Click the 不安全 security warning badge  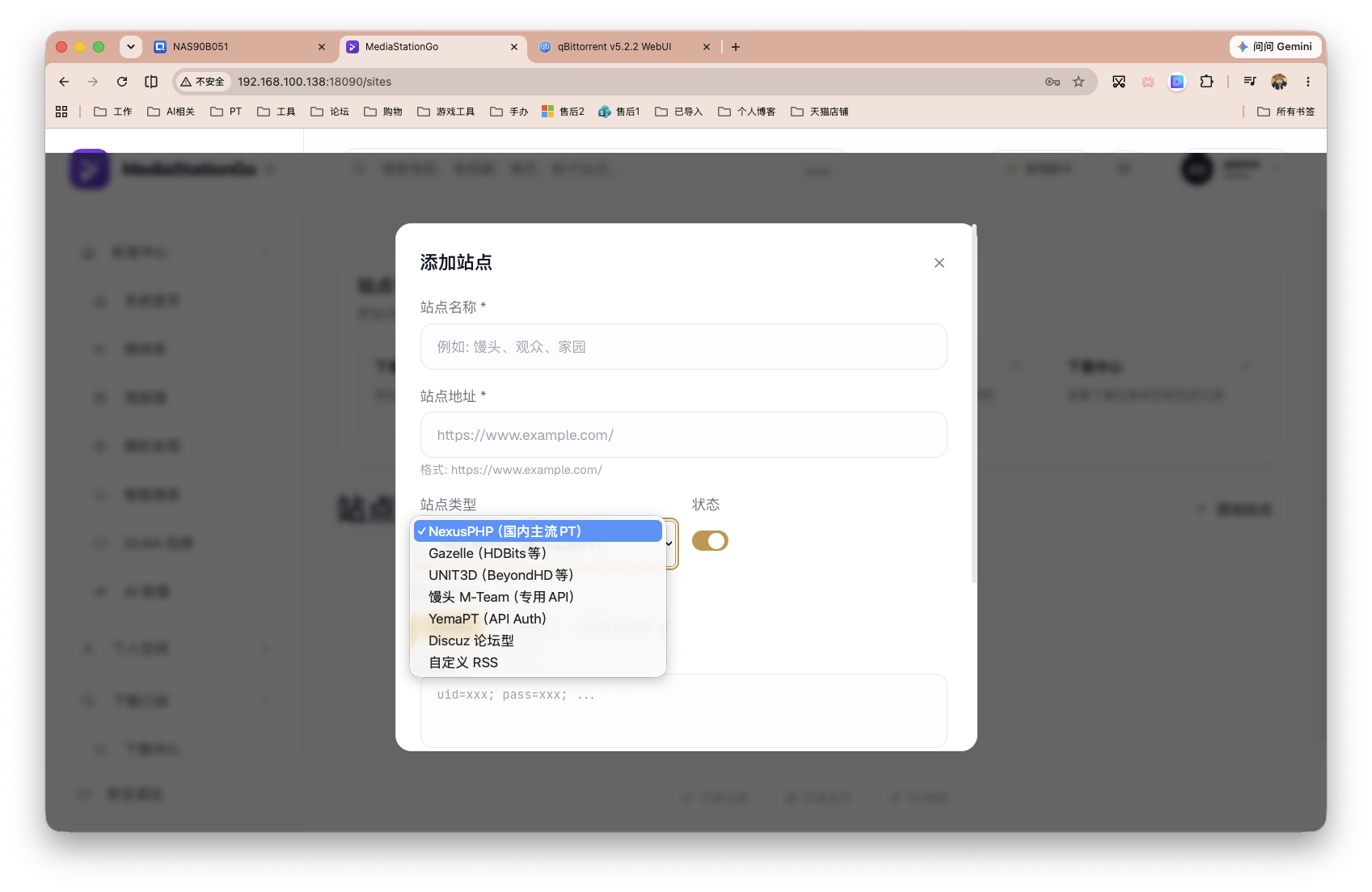(x=203, y=82)
